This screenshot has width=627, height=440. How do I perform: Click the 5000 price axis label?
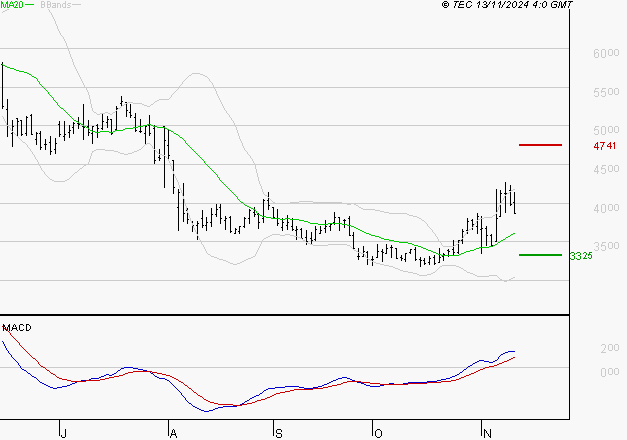pos(606,130)
